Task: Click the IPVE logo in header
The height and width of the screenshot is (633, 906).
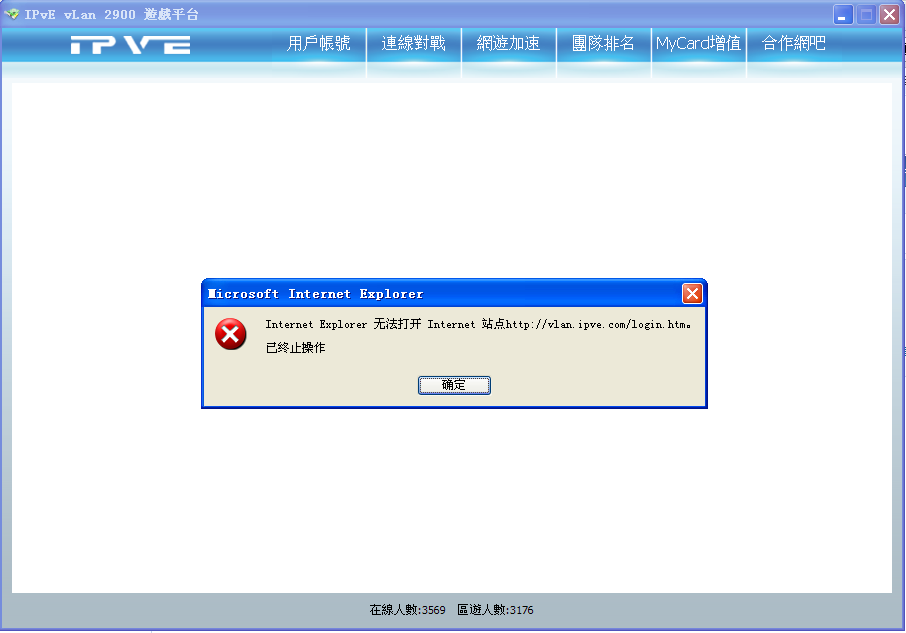Action: click(131, 44)
